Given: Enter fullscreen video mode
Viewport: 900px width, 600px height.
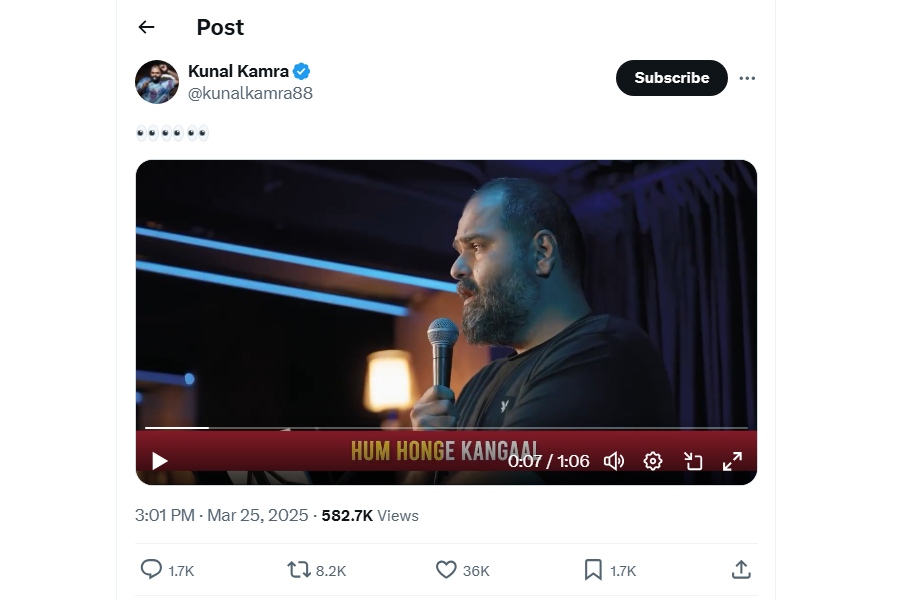Looking at the screenshot, I should tap(732, 461).
